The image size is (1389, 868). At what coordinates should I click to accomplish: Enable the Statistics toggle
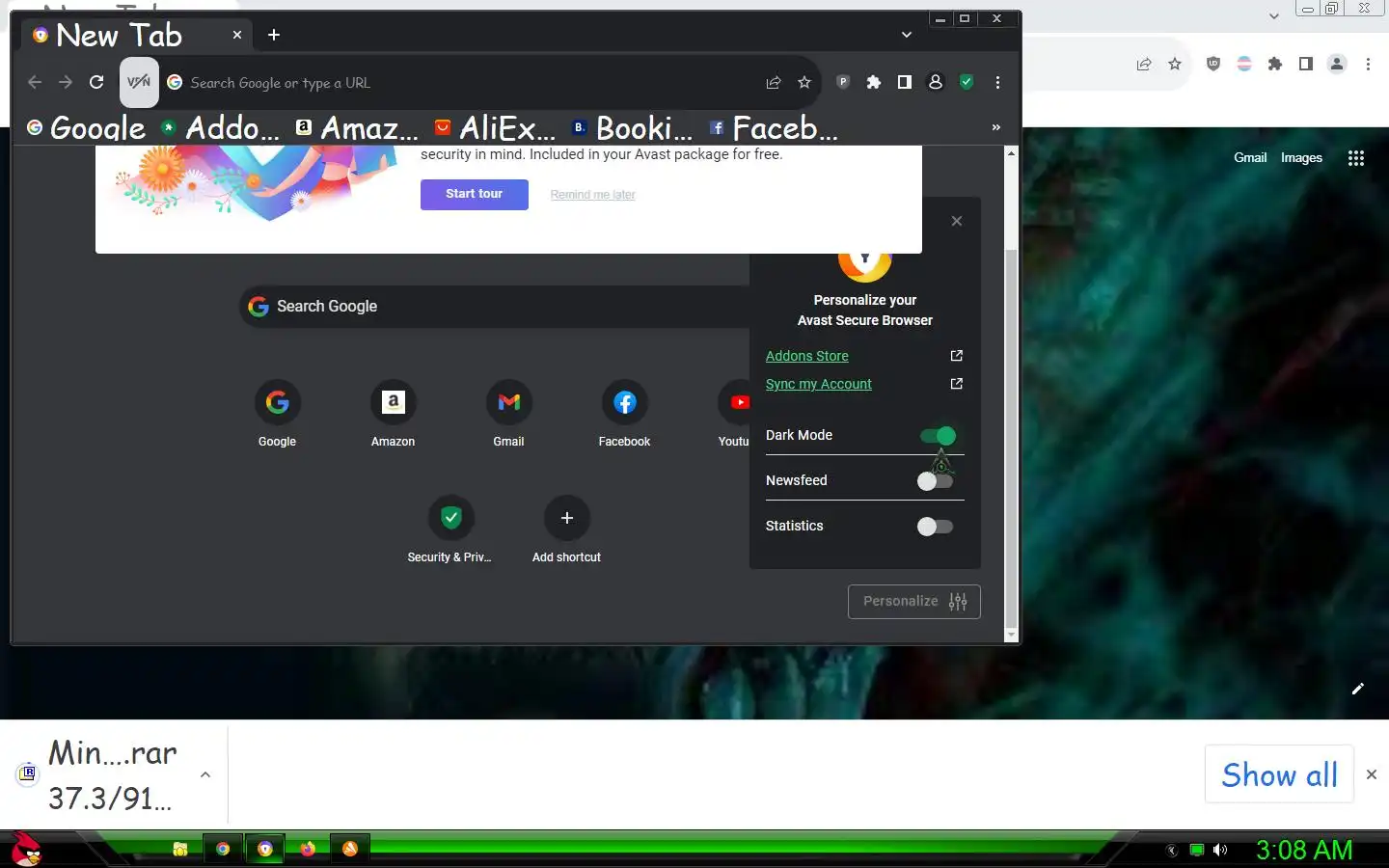click(x=935, y=527)
